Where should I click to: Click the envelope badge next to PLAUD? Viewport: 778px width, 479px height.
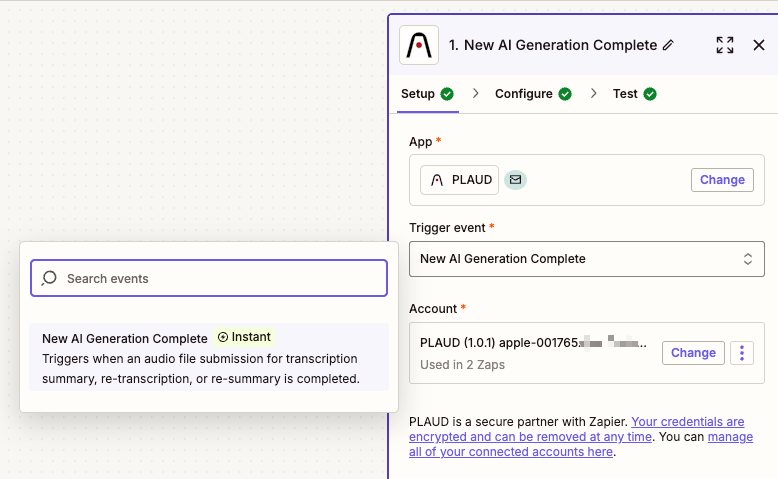coord(516,180)
